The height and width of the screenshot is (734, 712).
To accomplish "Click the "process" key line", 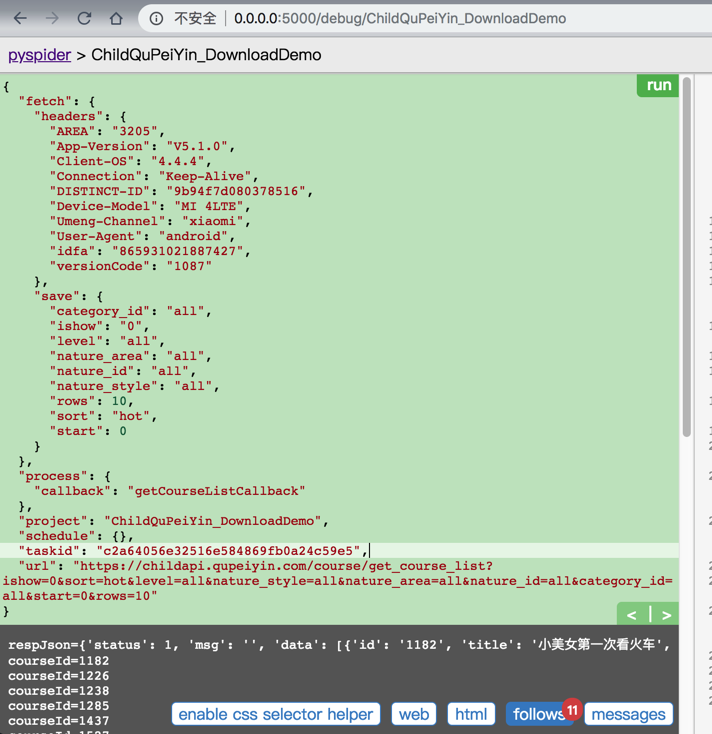I will click(x=65, y=476).
